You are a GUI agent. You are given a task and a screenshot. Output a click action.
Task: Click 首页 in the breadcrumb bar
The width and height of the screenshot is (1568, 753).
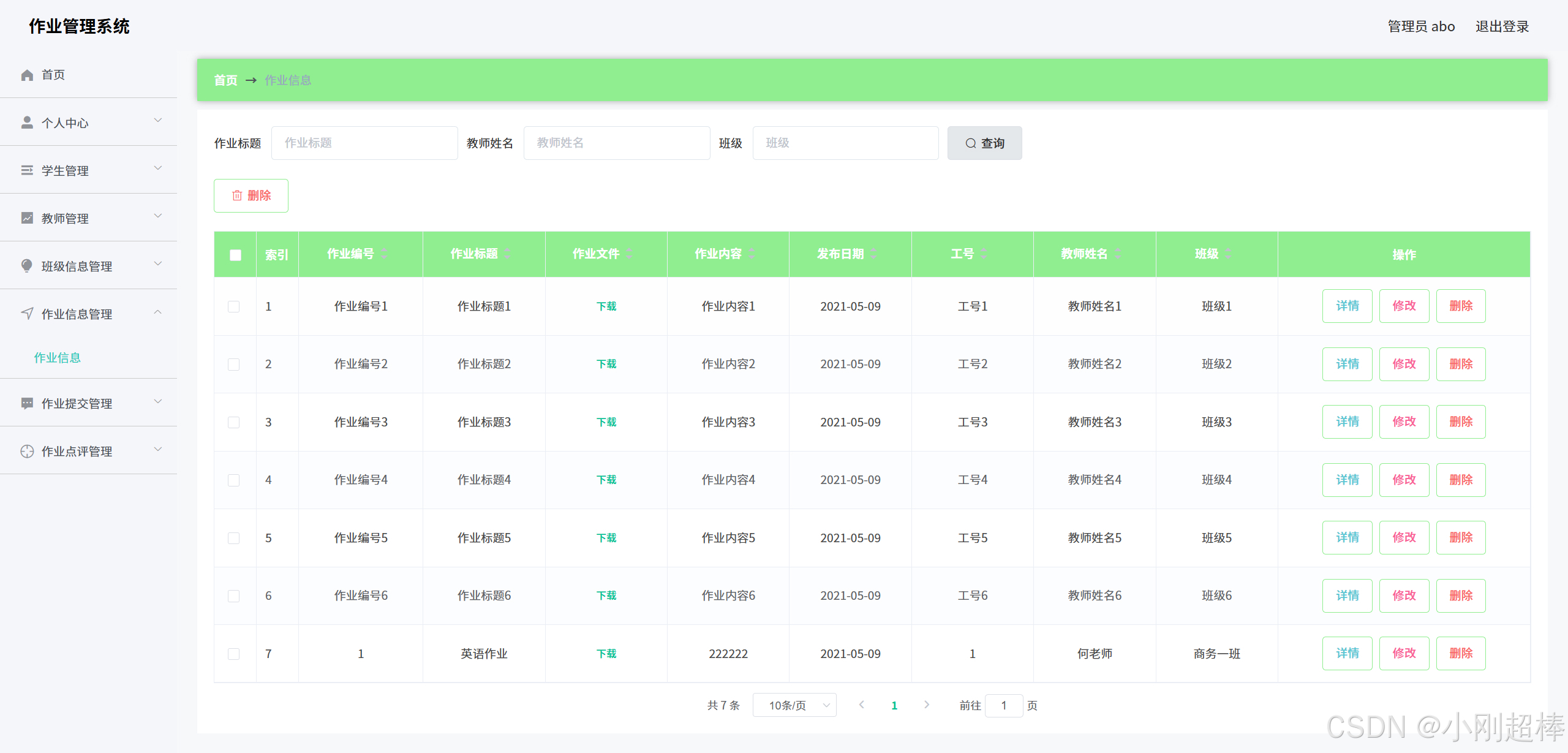[x=225, y=80]
